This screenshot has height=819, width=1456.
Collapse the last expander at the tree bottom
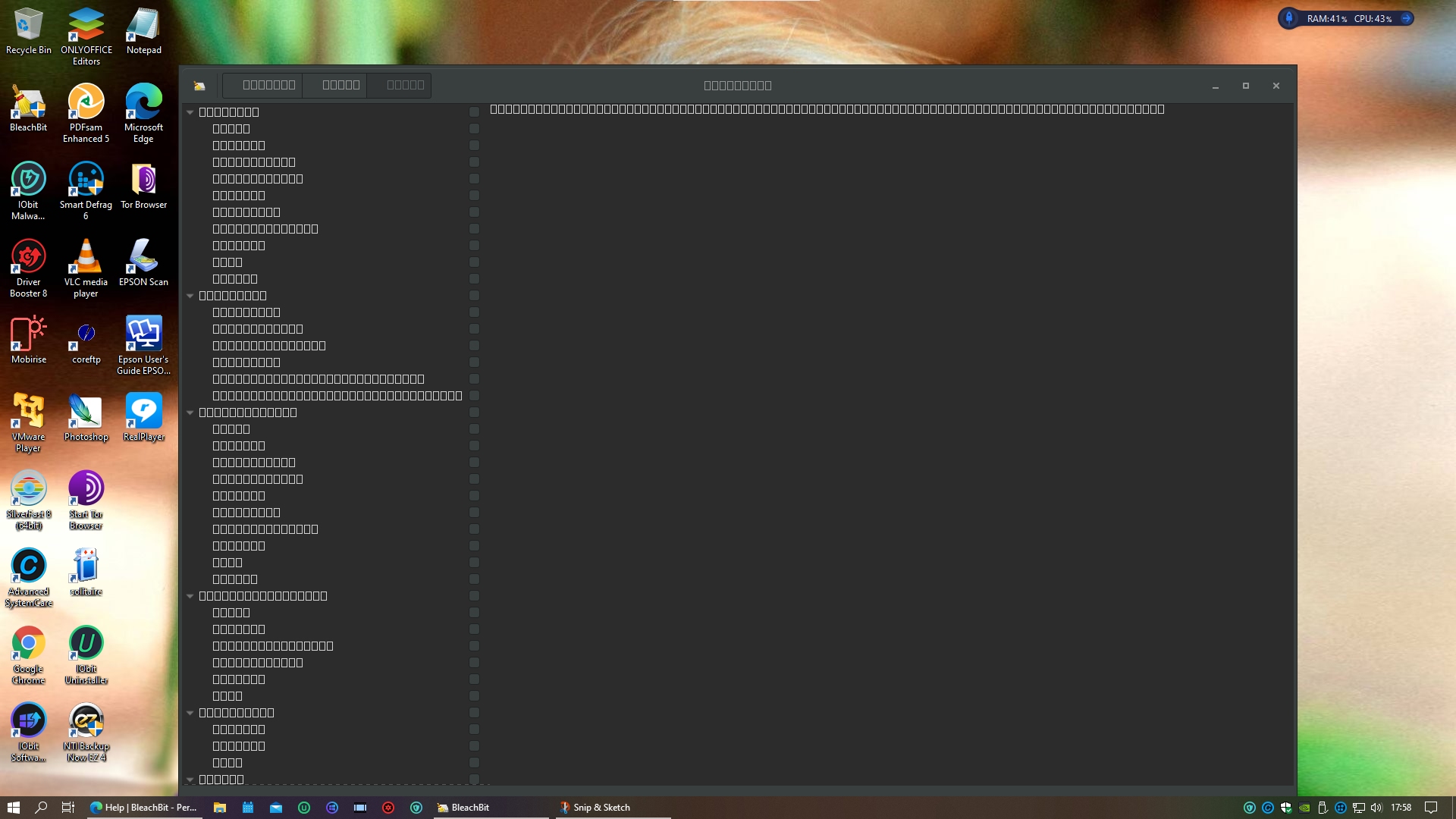(190, 779)
